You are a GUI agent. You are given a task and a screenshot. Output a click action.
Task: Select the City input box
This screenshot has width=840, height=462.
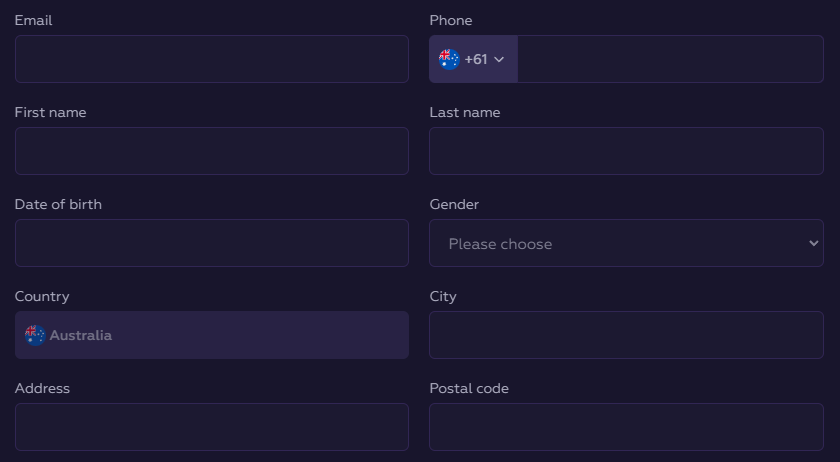626,335
